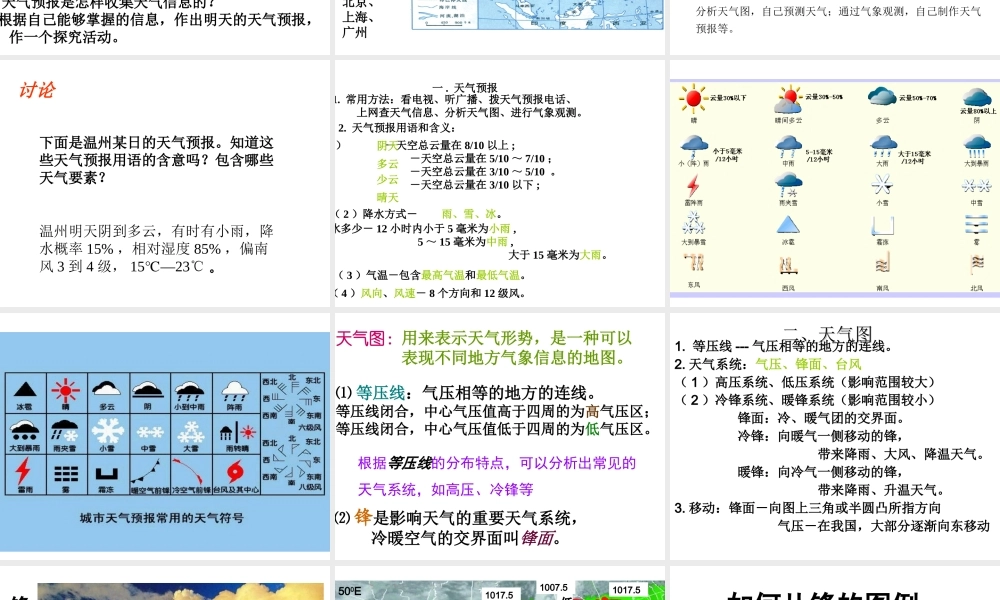Click the 多云 cloud icon on cream slide

[x=882, y=97]
